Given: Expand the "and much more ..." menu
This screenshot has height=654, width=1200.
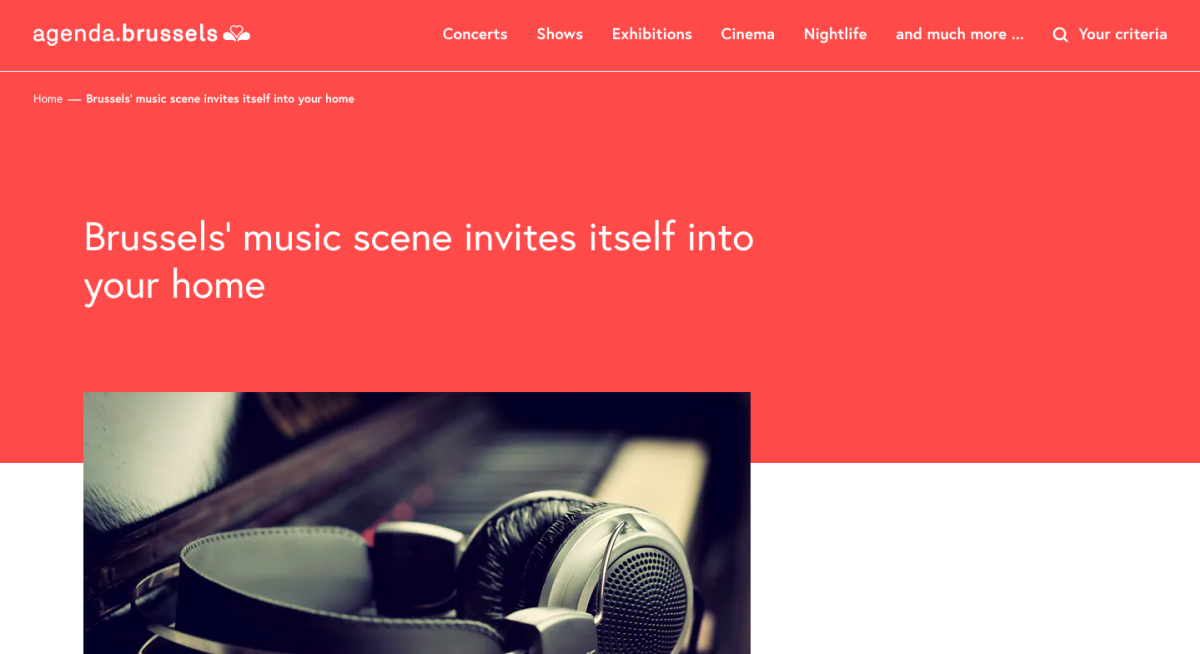Looking at the screenshot, I should [x=960, y=34].
